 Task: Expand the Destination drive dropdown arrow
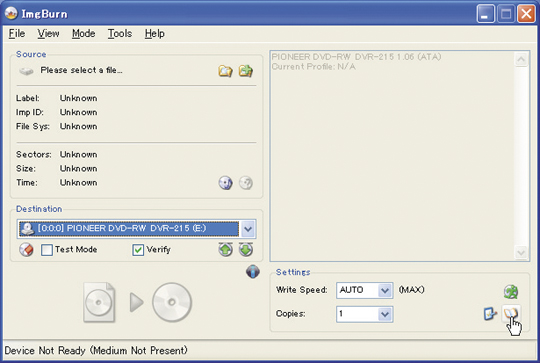click(248, 229)
